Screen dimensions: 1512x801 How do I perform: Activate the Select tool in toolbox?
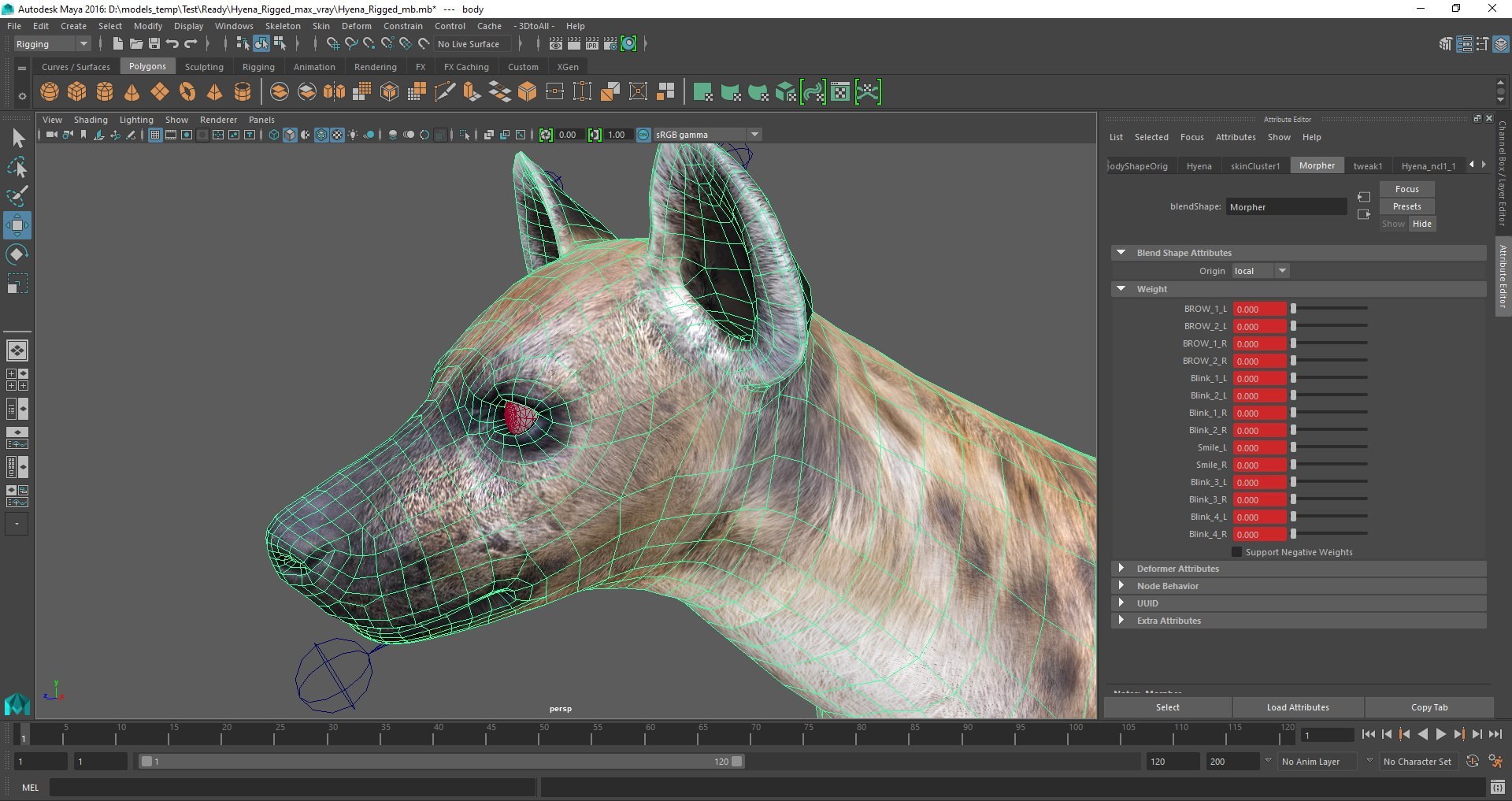pos(17,139)
